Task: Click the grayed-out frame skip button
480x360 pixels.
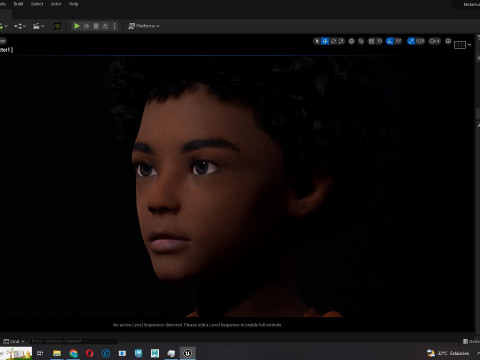Action: pos(86,26)
